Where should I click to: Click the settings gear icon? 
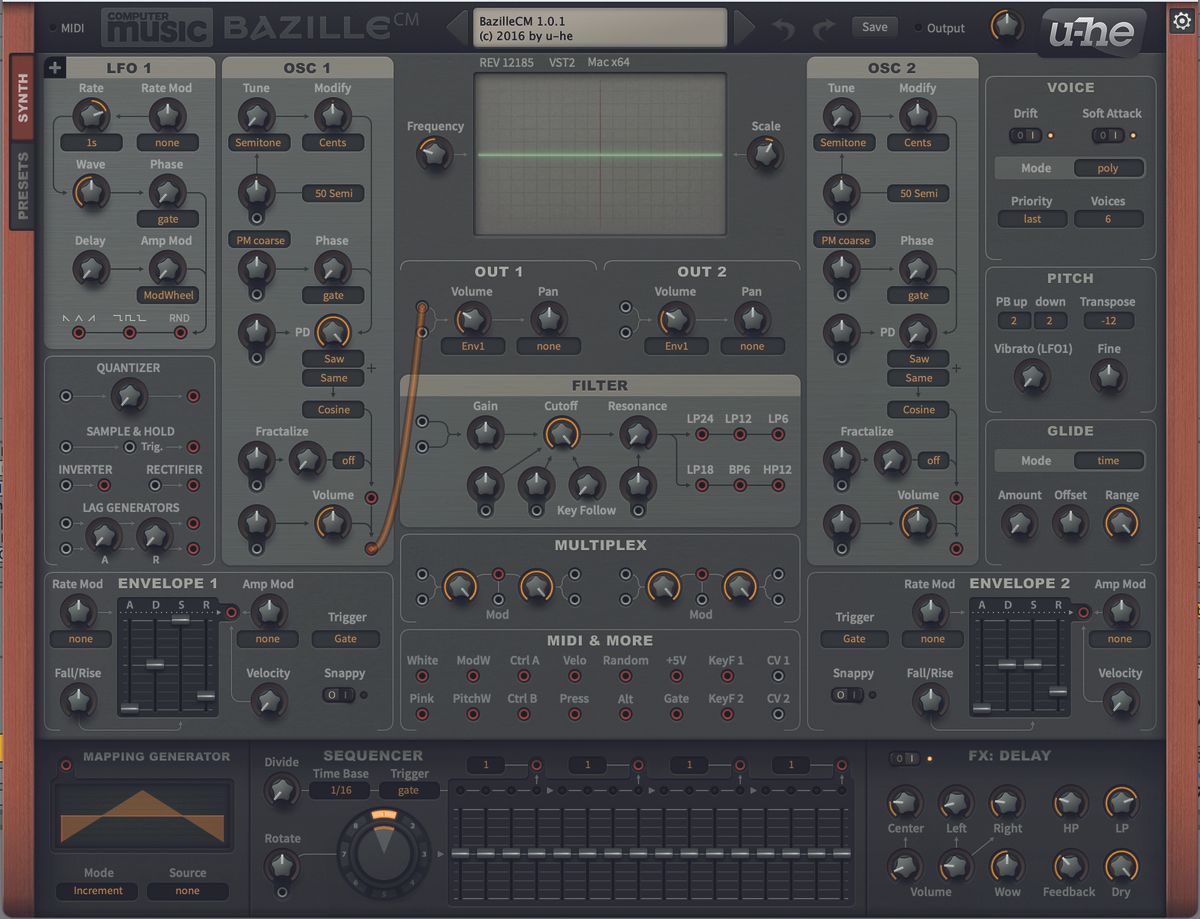pyautogui.click(x=1182, y=18)
